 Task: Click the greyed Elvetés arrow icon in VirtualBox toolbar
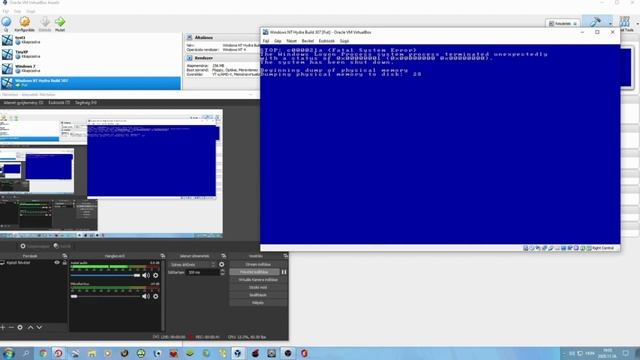pyautogui.click(x=45, y=22)
